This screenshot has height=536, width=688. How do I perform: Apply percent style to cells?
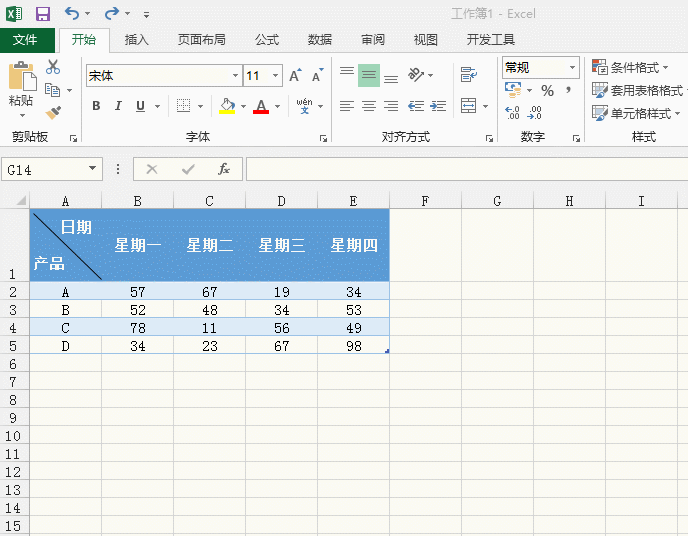click(547, 90)
